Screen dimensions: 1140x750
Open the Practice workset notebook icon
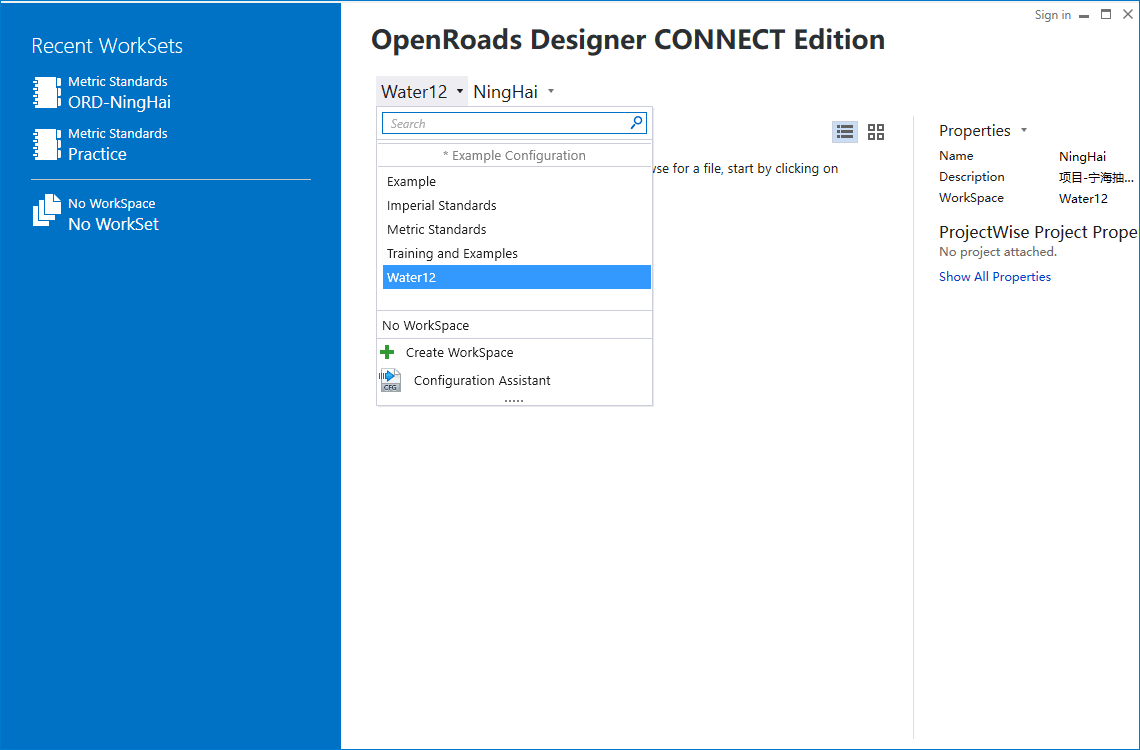click(x=47, y=145)
